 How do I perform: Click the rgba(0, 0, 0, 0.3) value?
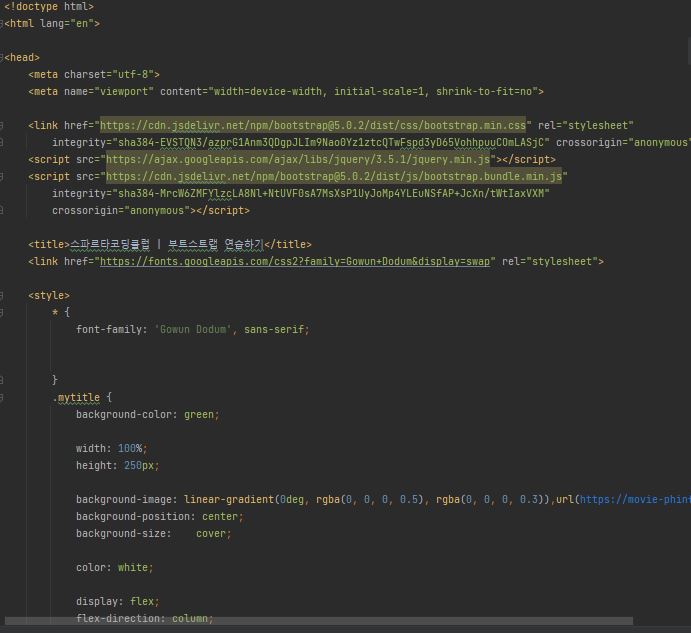pos(490,499)
